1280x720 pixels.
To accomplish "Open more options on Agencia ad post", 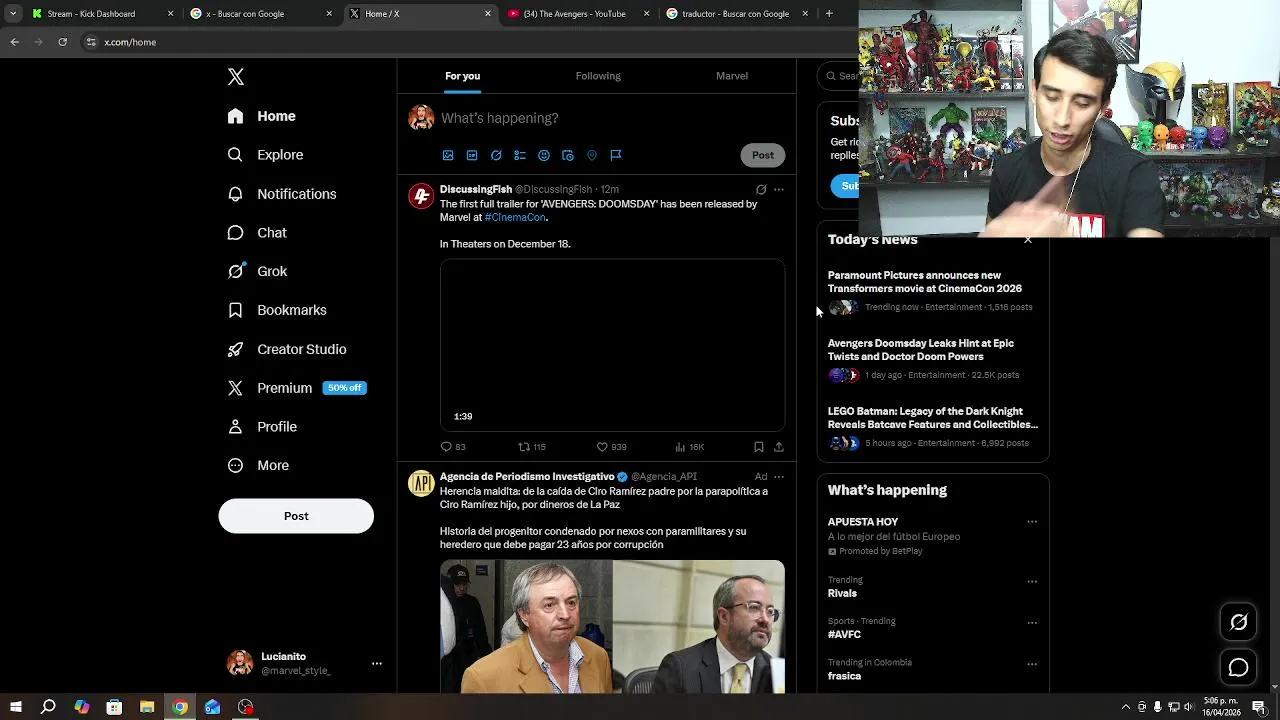I will tap(779, 477).
